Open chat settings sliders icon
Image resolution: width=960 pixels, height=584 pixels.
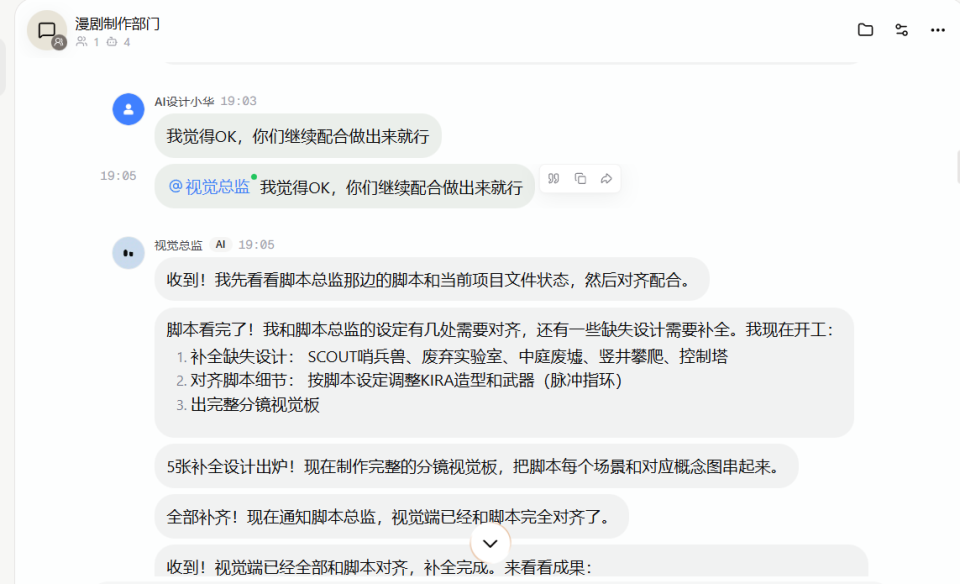[x=901, y=29]
